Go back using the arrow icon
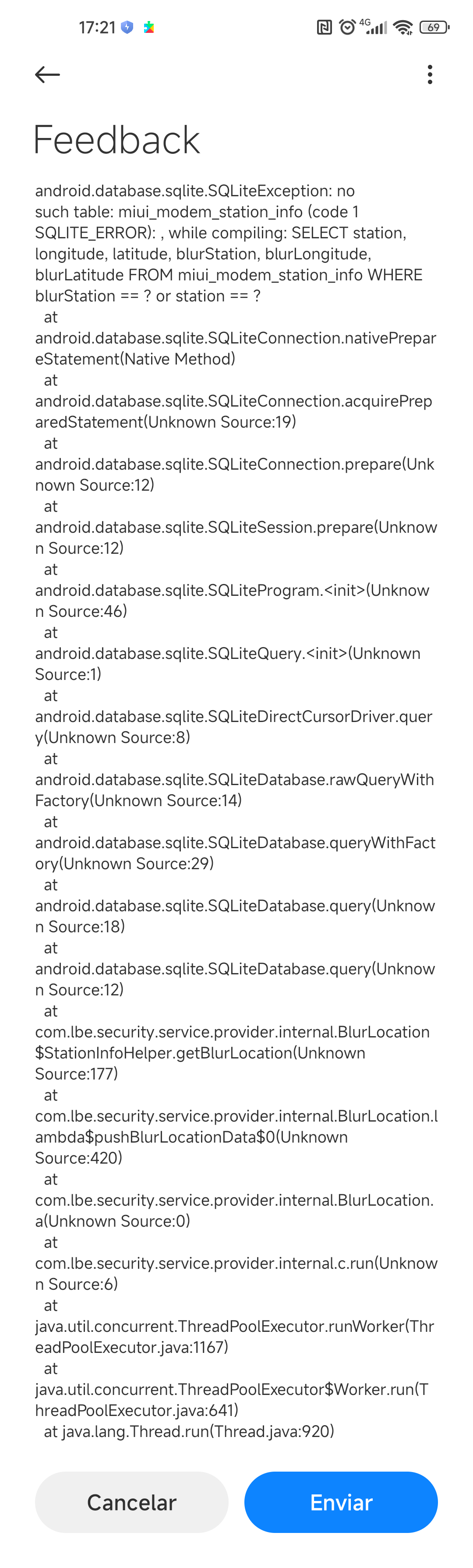Viewport: 473px width, 1568px height. [x=47, y=74]
